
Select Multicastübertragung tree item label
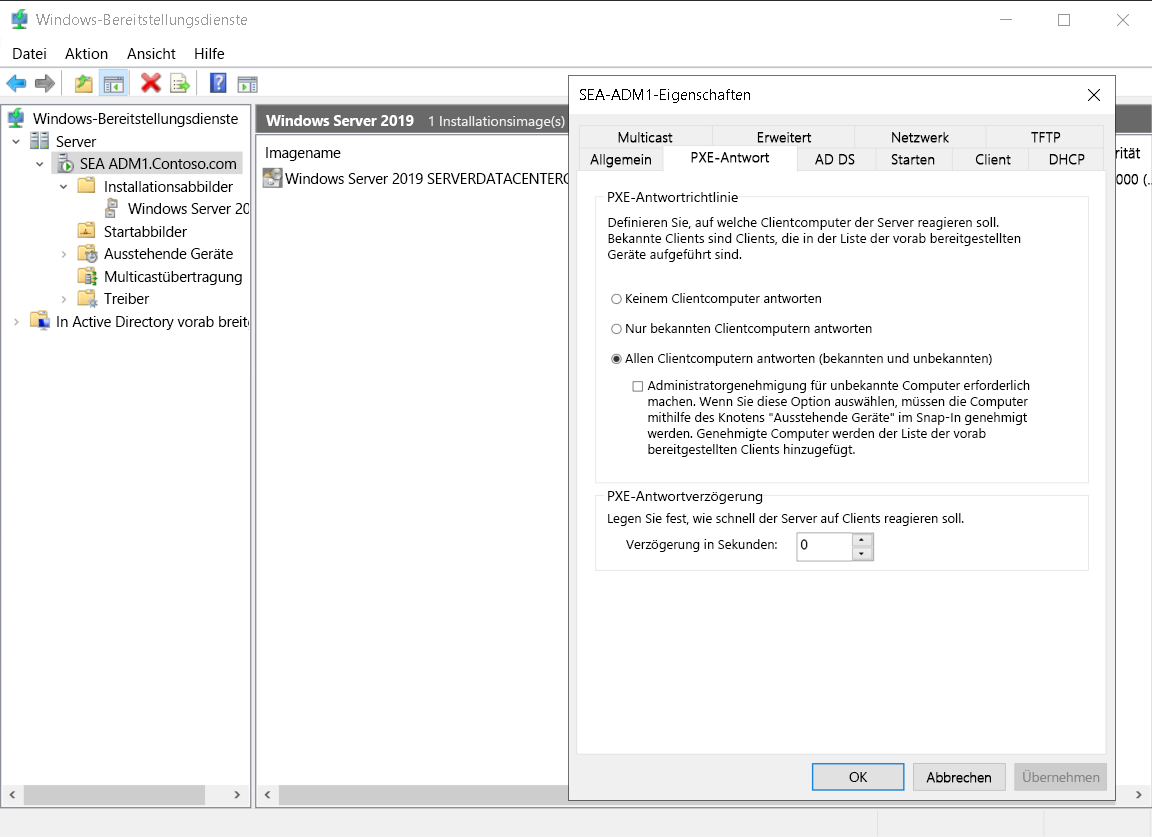[x=173, y=276]
